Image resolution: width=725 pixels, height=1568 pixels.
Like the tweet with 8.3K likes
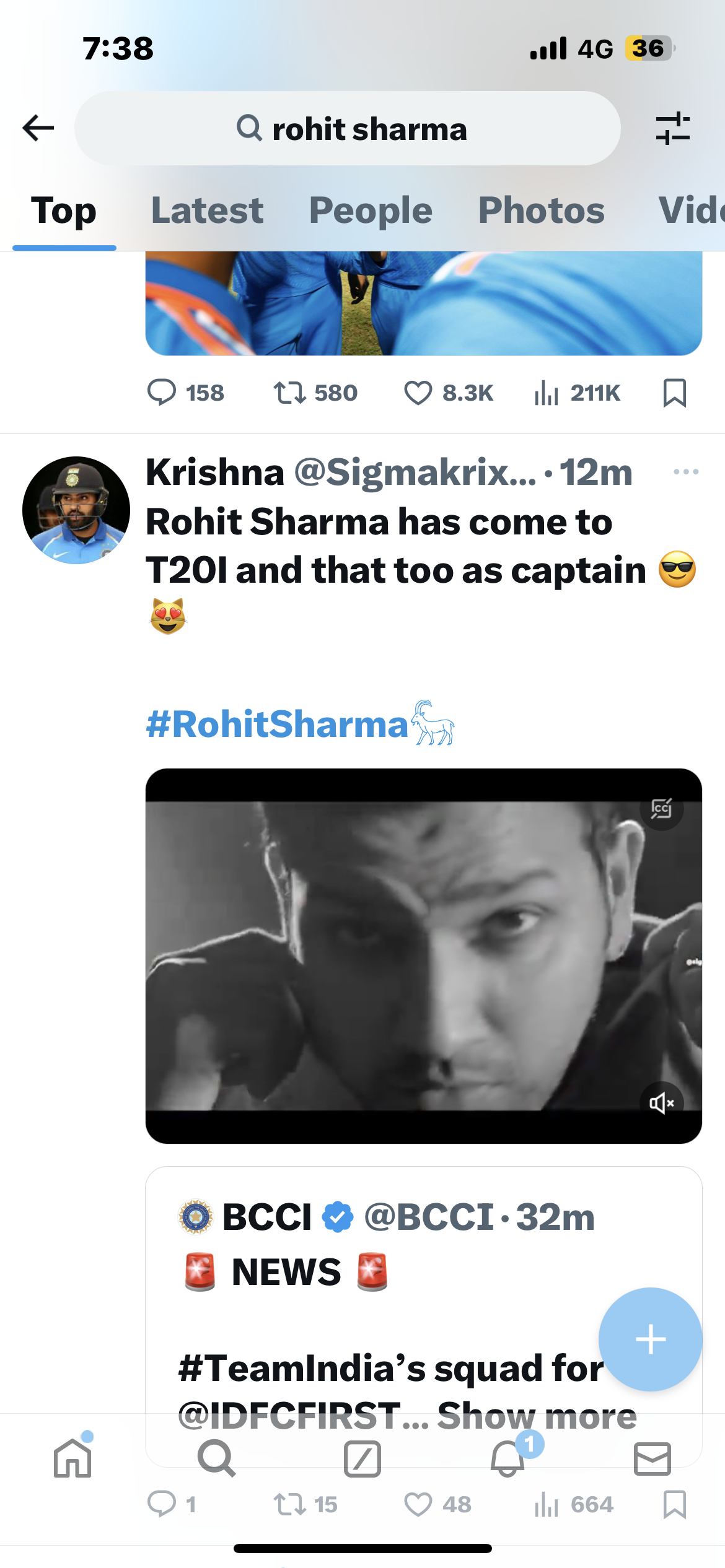pyautogui.click(x=418, y=393)
